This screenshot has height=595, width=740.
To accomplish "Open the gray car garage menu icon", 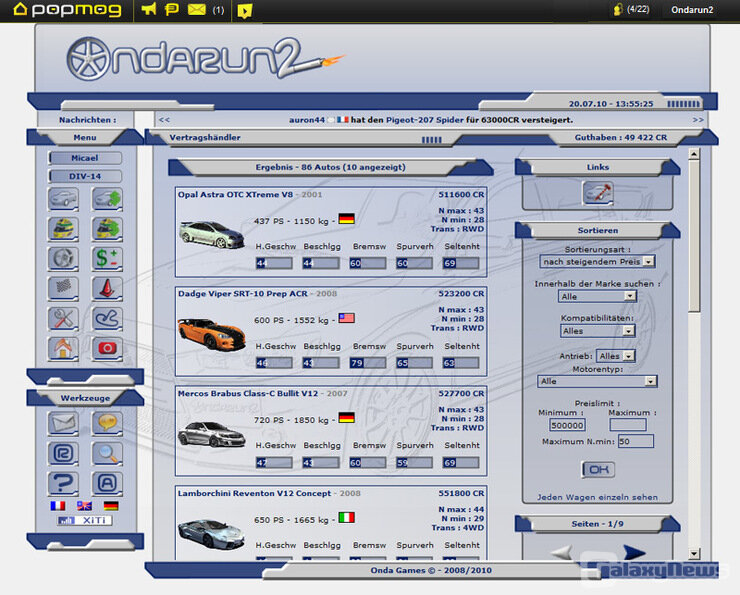I will [63, 199].
